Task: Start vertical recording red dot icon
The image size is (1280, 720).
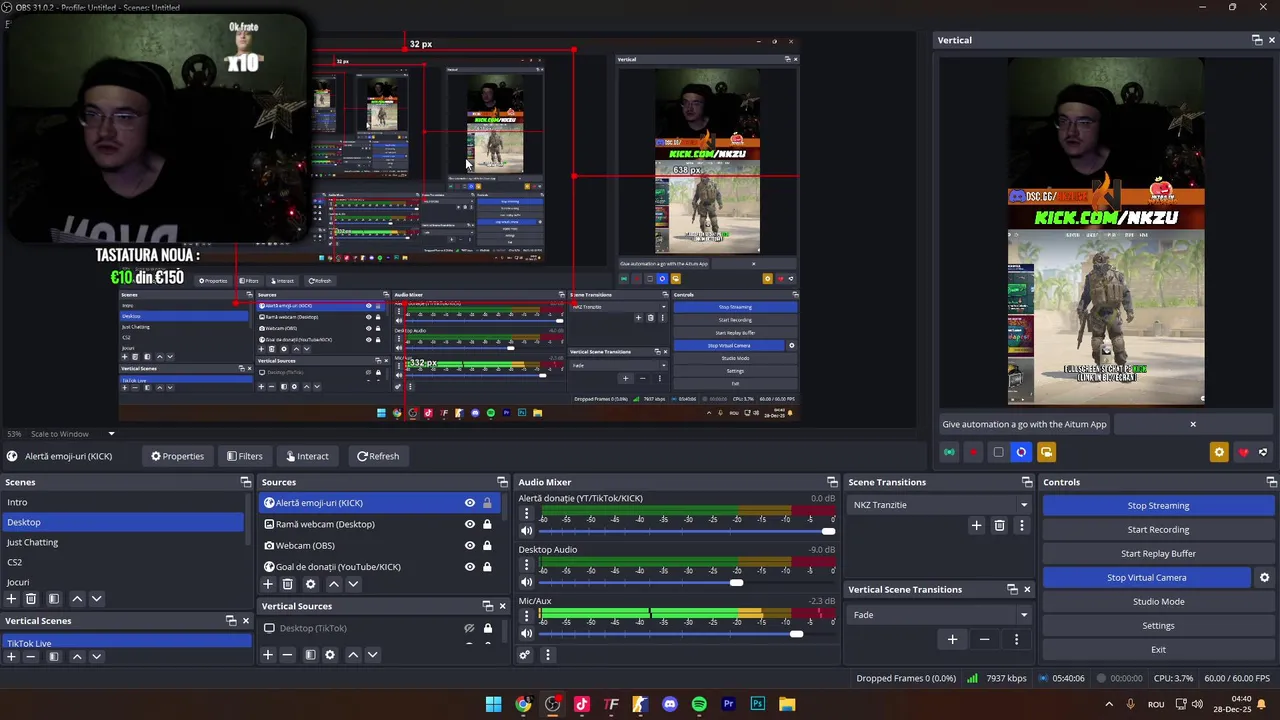Action: 973,452
